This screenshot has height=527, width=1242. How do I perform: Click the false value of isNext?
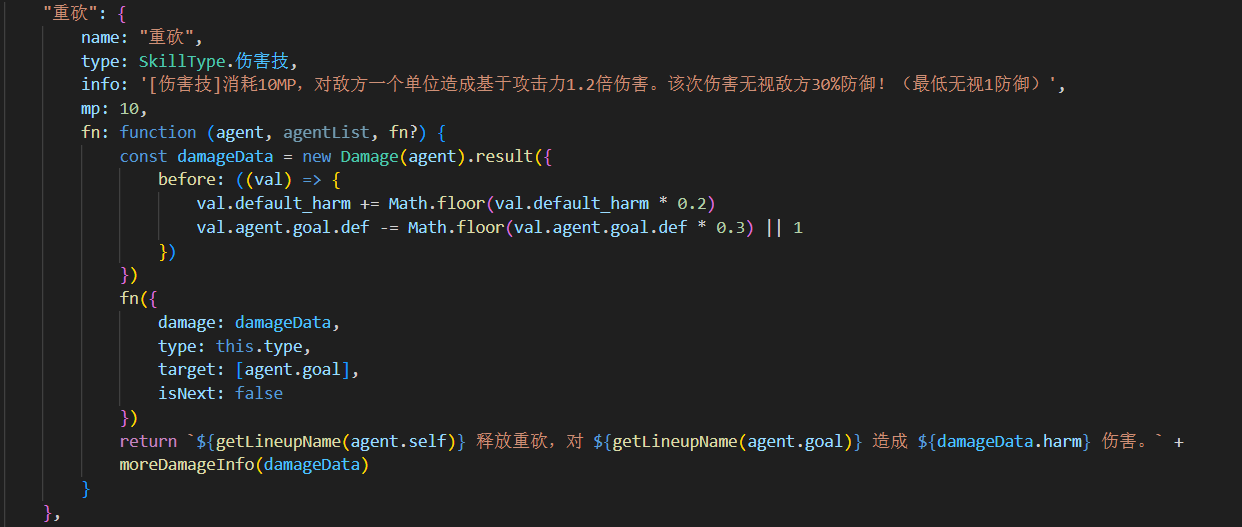258,394
